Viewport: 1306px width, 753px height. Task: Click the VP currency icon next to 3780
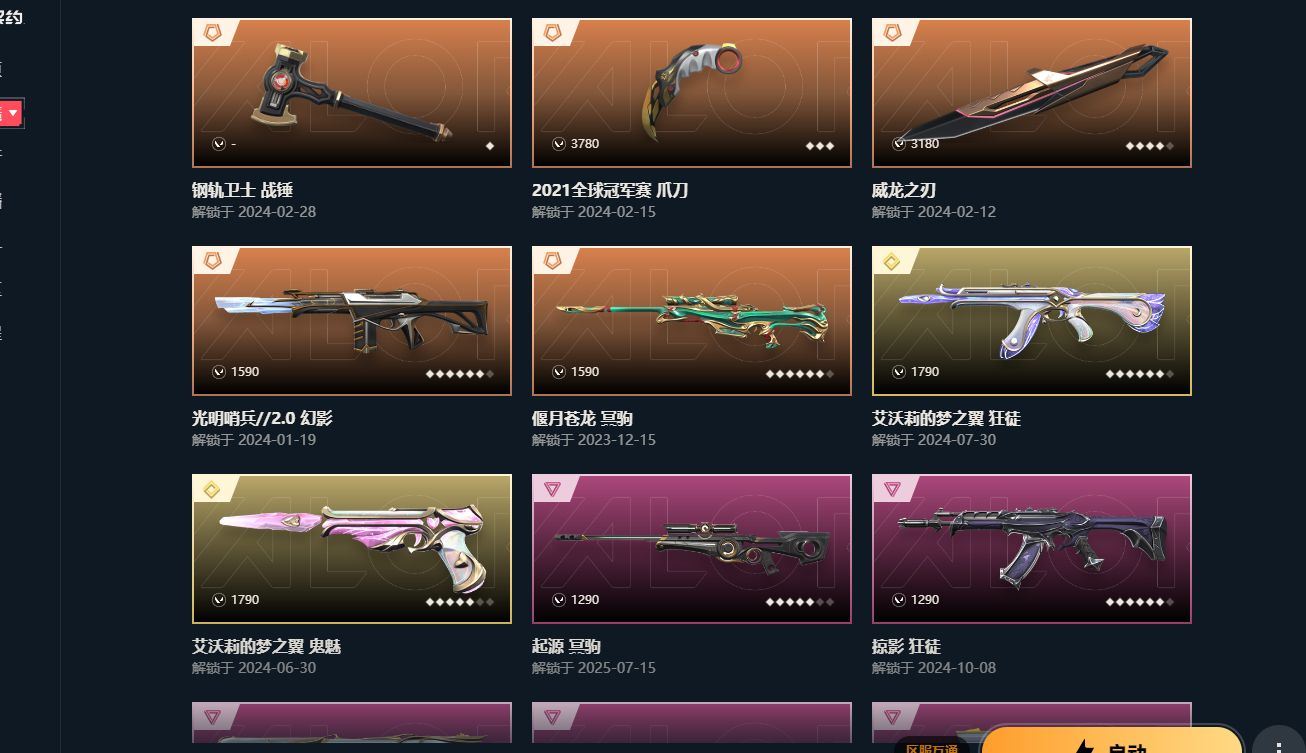coord(559,144)
